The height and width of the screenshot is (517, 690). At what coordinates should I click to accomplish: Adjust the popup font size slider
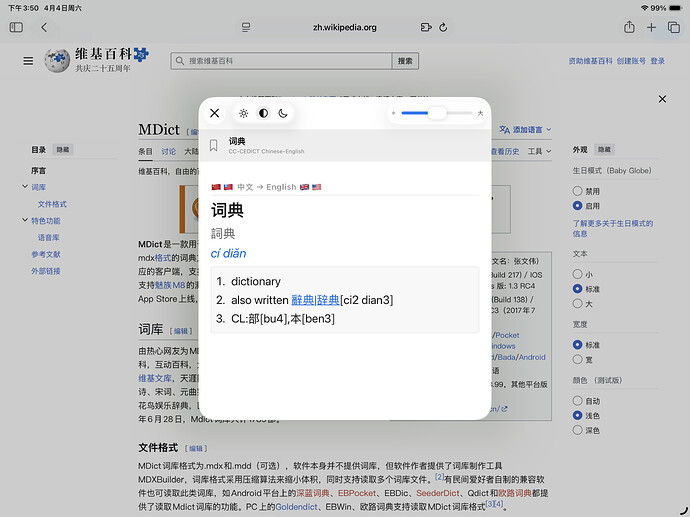click(x=436, y=113)
